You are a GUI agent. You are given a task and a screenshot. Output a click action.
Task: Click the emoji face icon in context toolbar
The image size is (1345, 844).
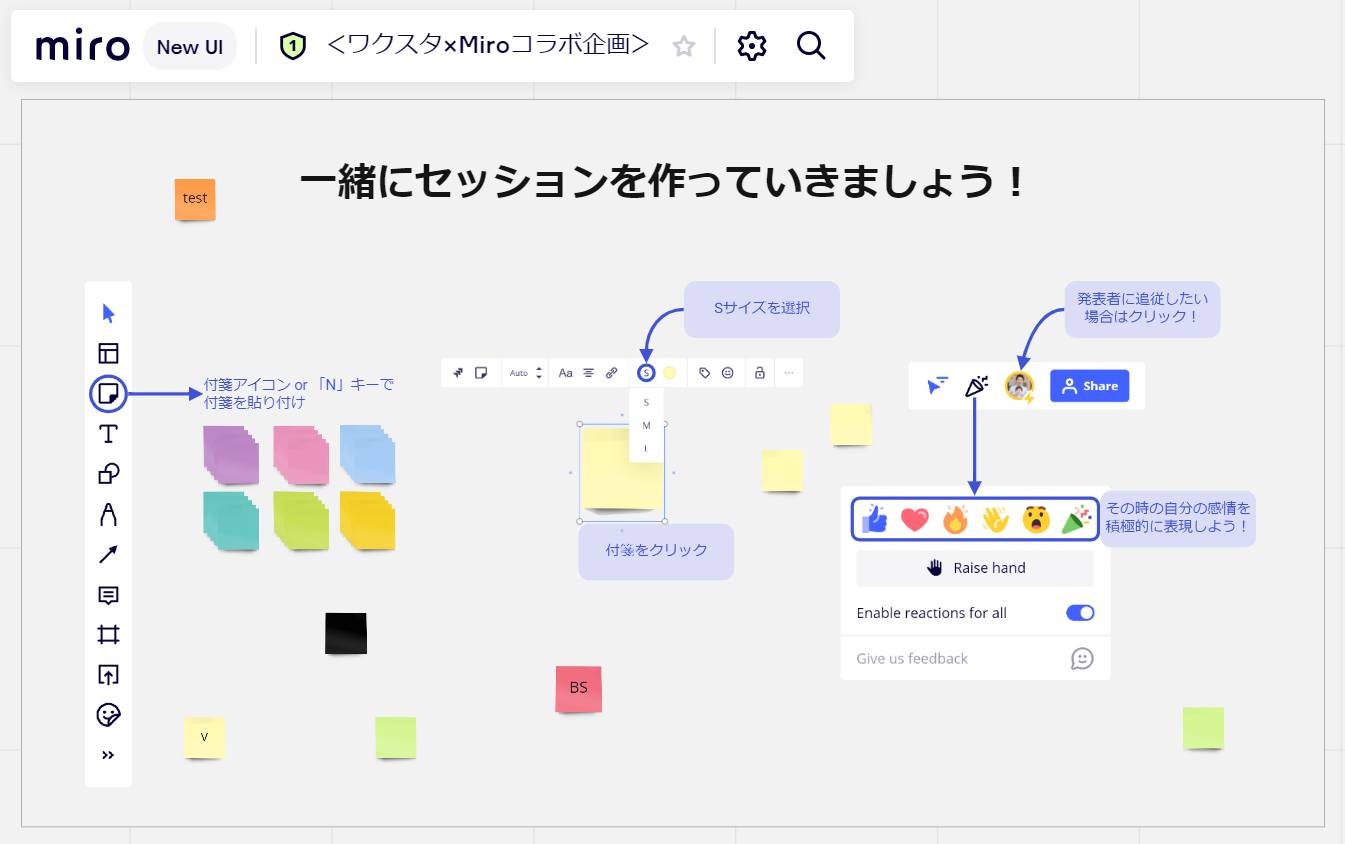728,373
